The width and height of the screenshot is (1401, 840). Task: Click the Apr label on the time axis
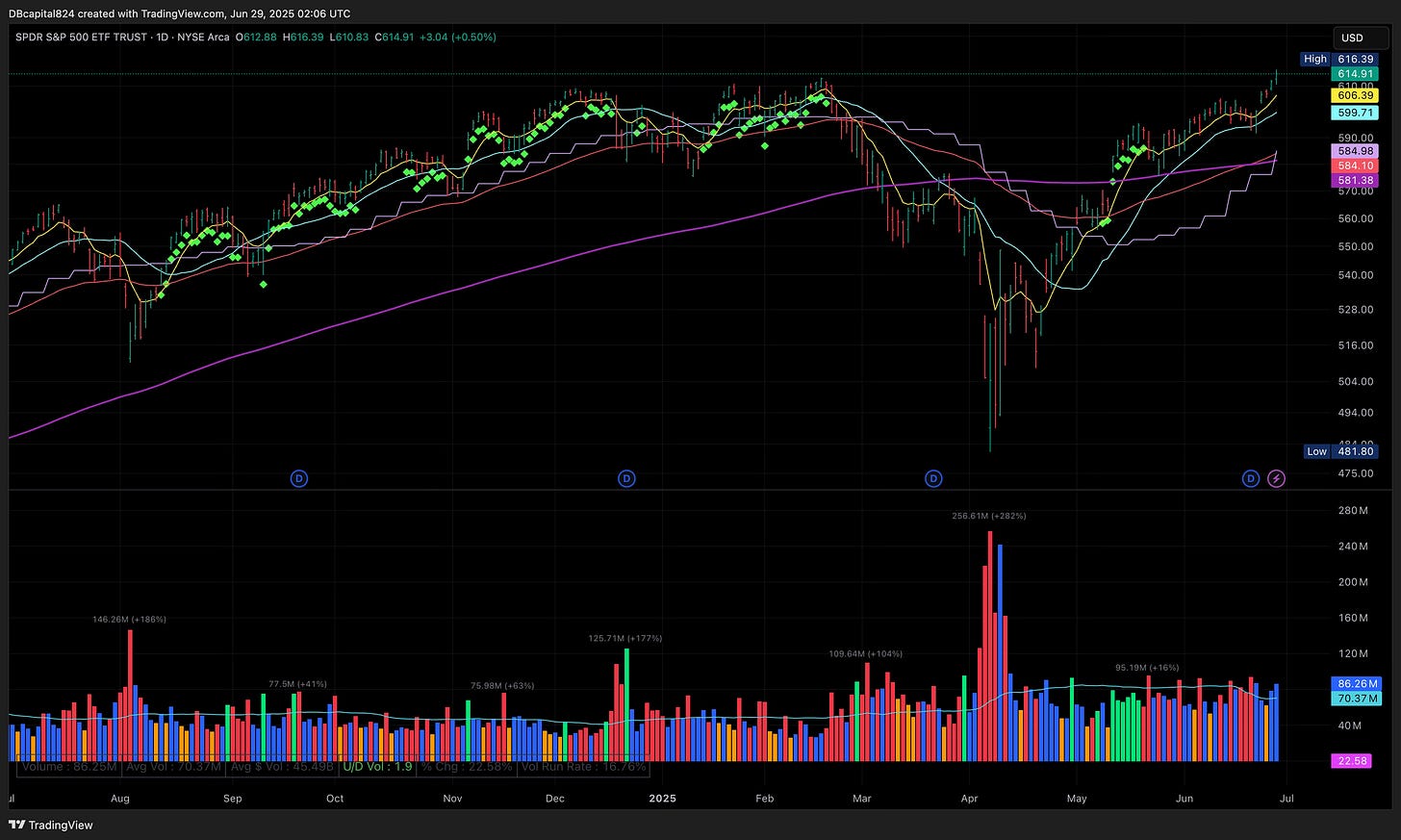point(969,799)
